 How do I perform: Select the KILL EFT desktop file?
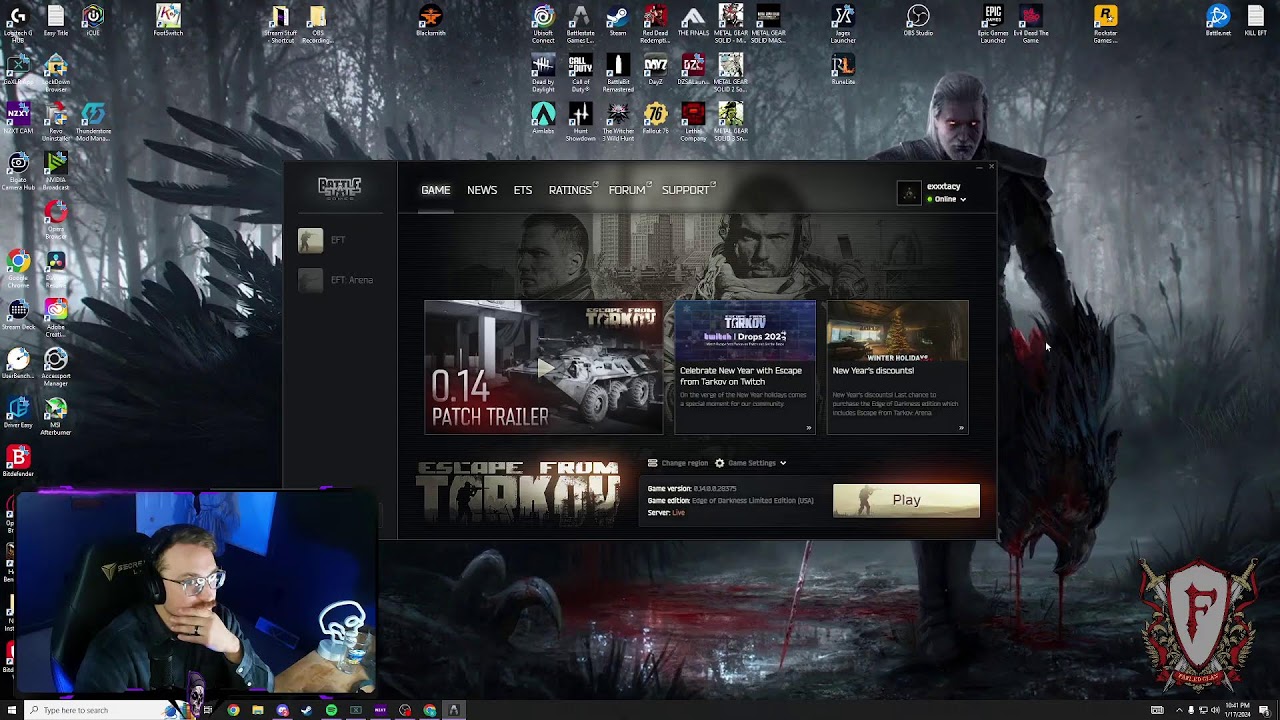click(x=1255, y=22)
